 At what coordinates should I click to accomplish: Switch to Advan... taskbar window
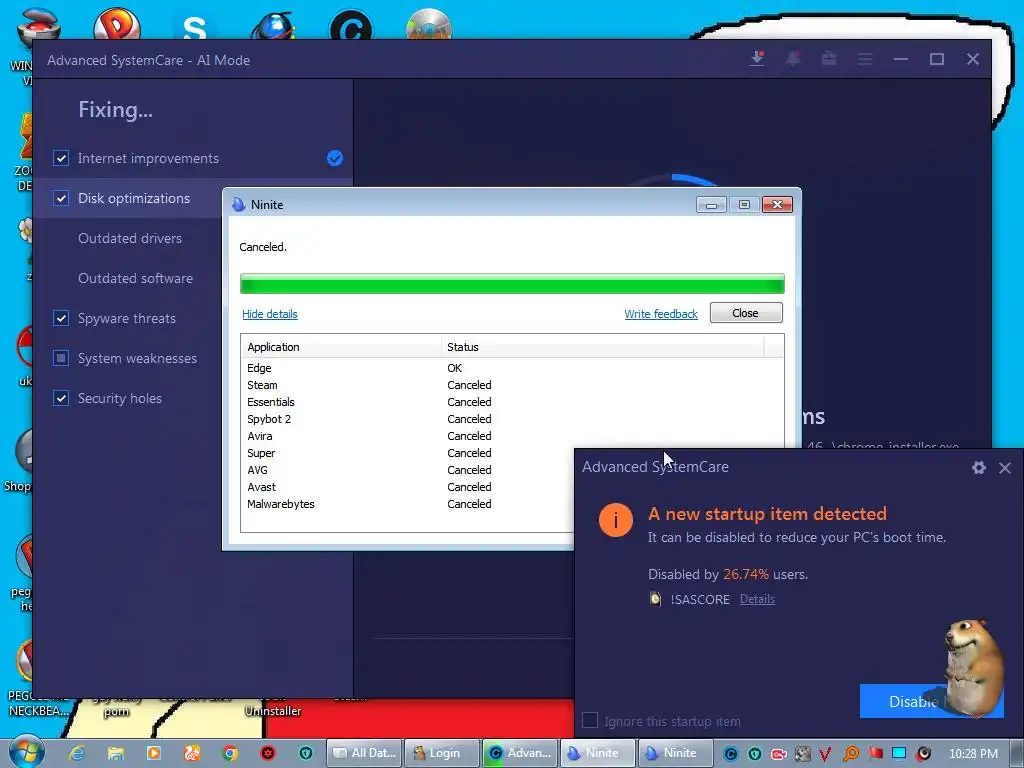point(520,753)
